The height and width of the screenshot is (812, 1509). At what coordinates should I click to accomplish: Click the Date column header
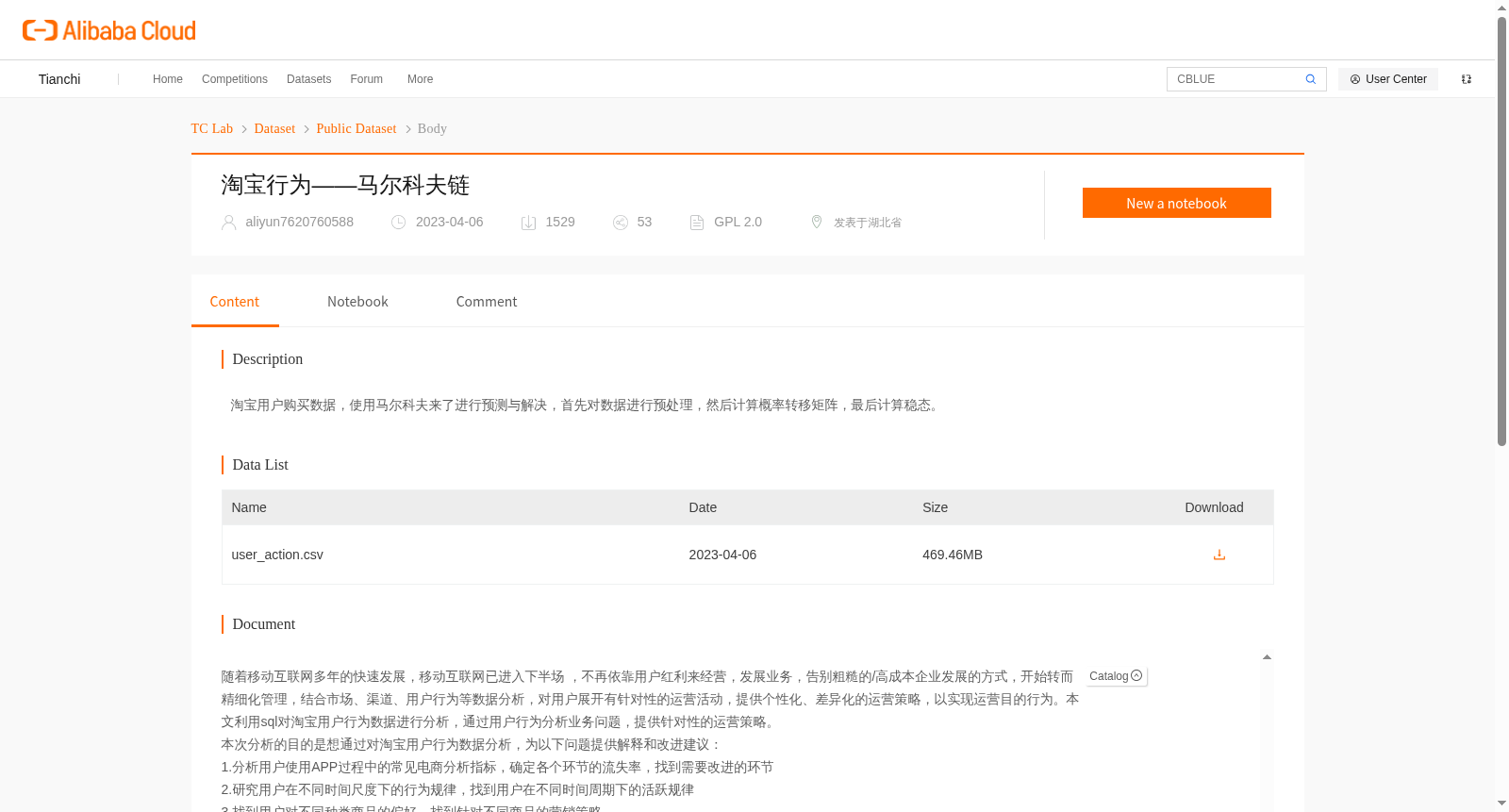703,507
